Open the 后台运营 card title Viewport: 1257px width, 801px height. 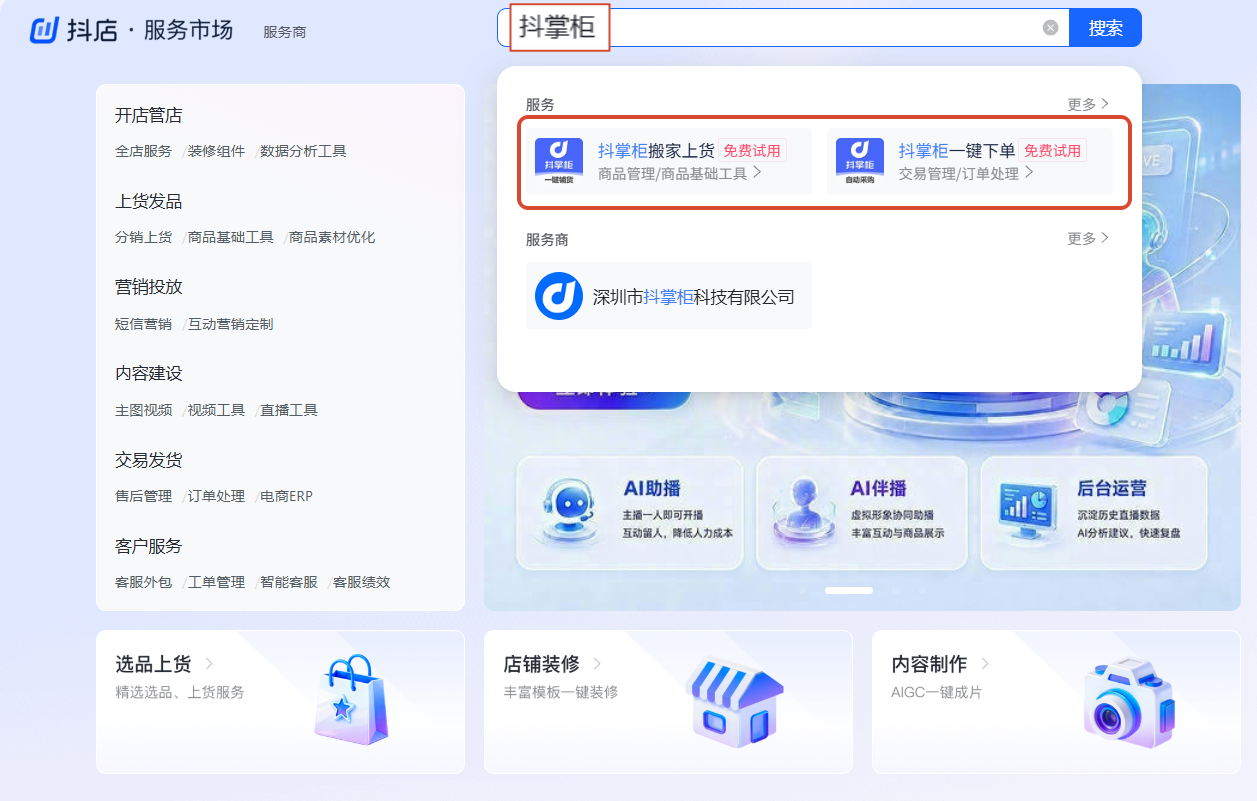(x=1111, y=489)
